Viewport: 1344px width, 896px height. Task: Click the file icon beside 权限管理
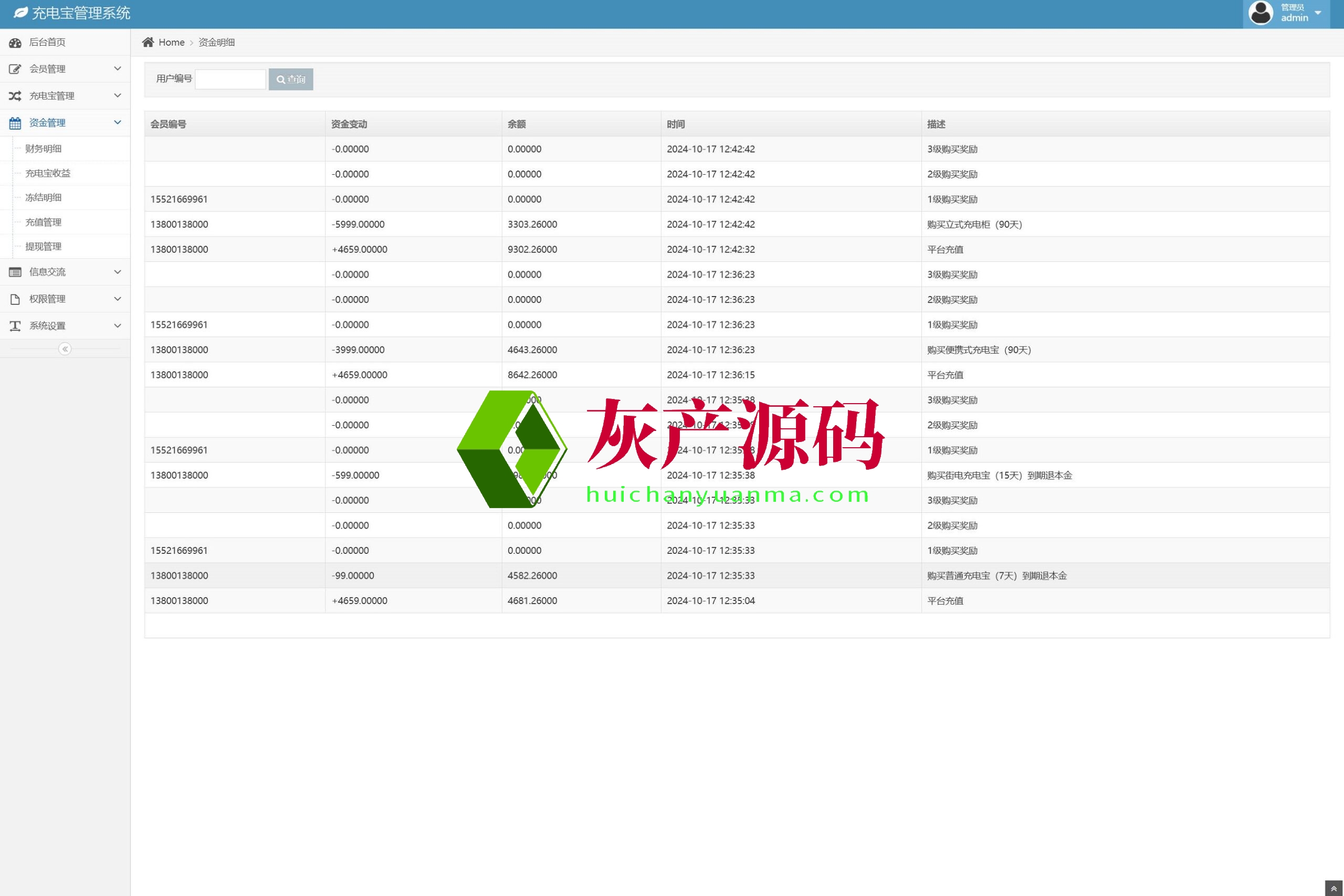(15, 299)
